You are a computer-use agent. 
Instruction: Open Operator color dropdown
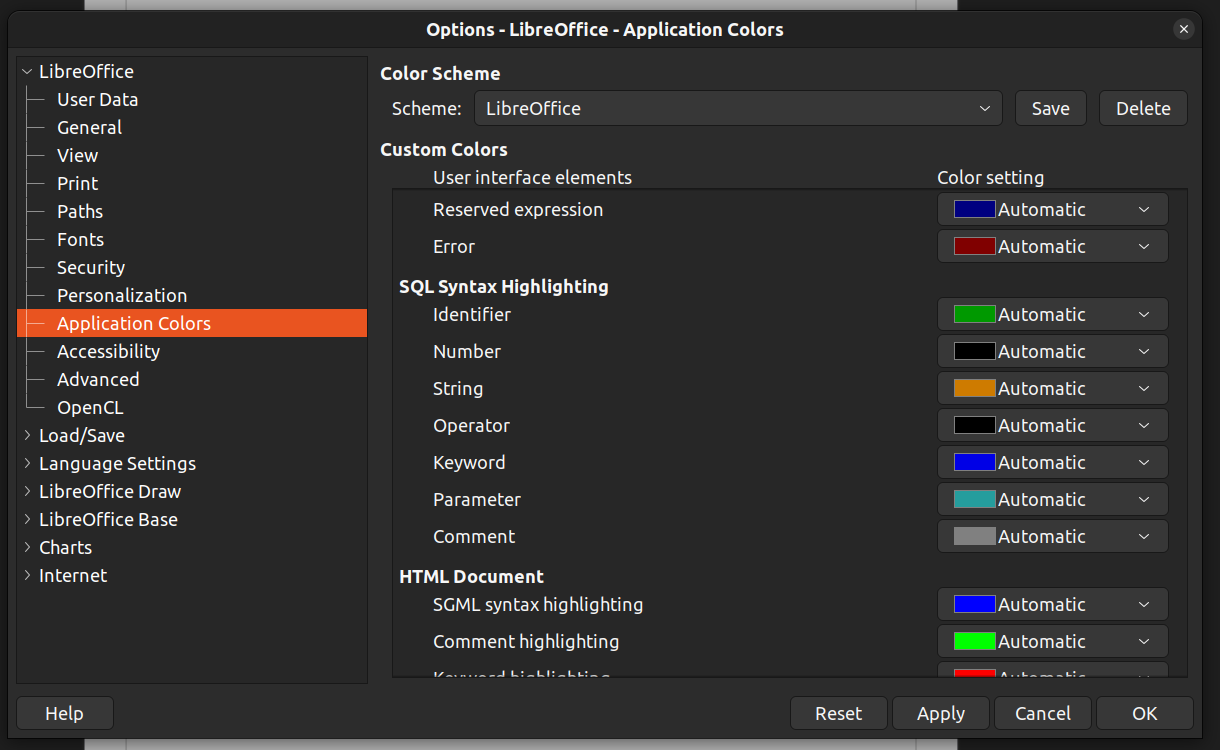coord(1052,426)
